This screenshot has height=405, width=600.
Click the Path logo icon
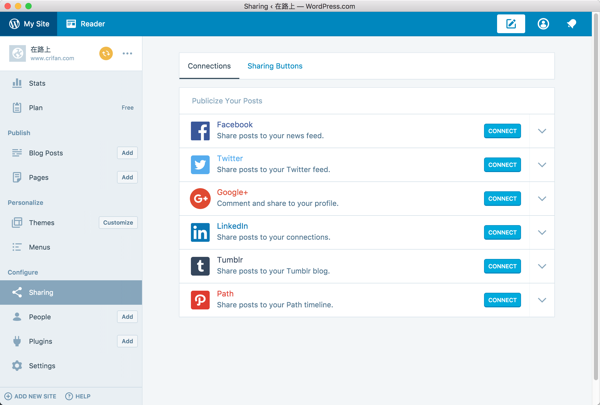(x=200, y=300)
